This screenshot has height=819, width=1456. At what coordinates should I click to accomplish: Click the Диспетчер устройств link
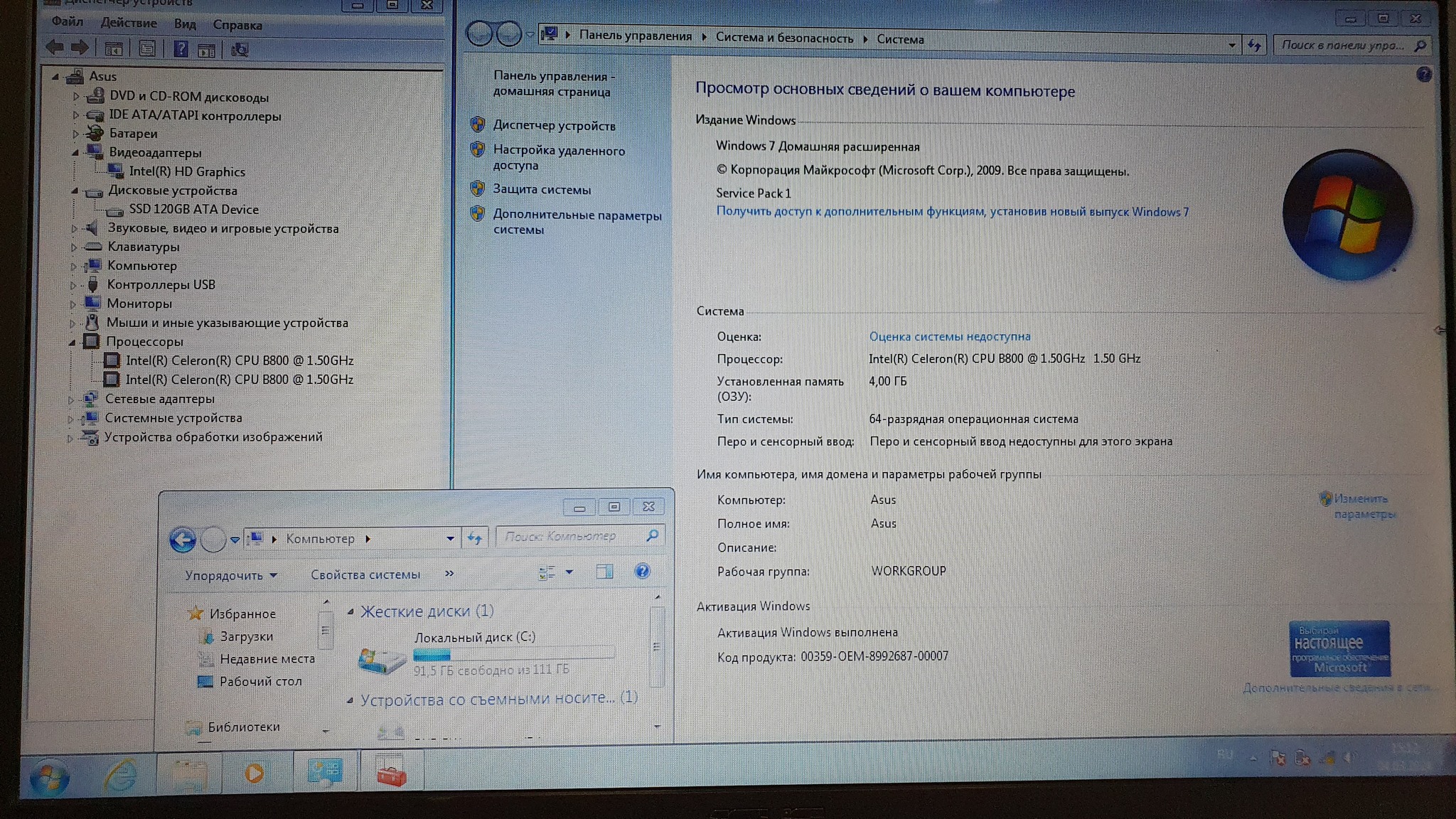[554, 126]
